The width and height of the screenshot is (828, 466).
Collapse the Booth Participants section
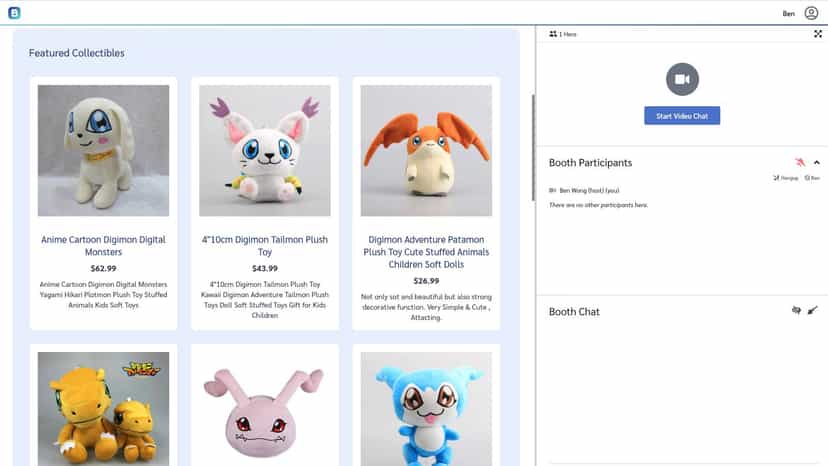tap(816, 162)
